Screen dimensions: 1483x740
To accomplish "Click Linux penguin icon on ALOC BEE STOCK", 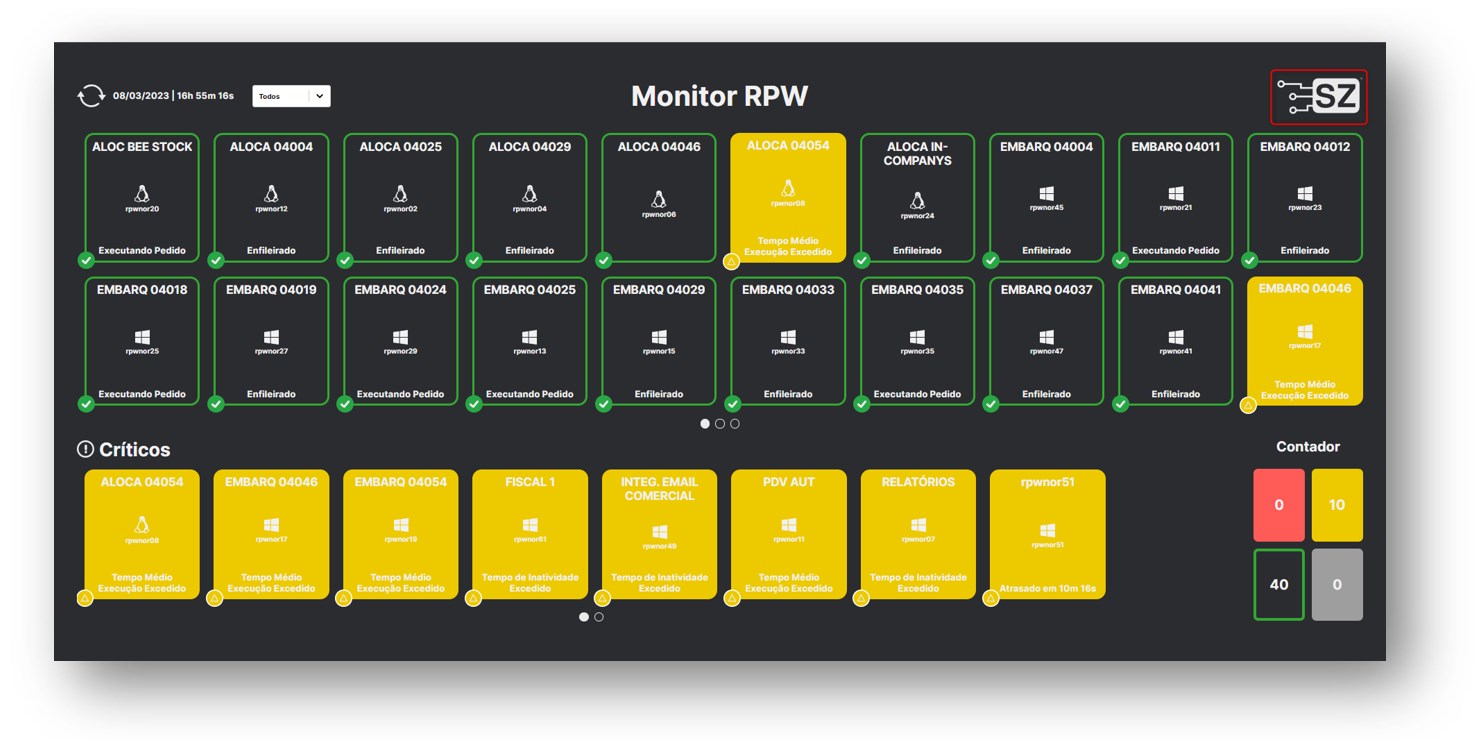I will click(142, 193).
